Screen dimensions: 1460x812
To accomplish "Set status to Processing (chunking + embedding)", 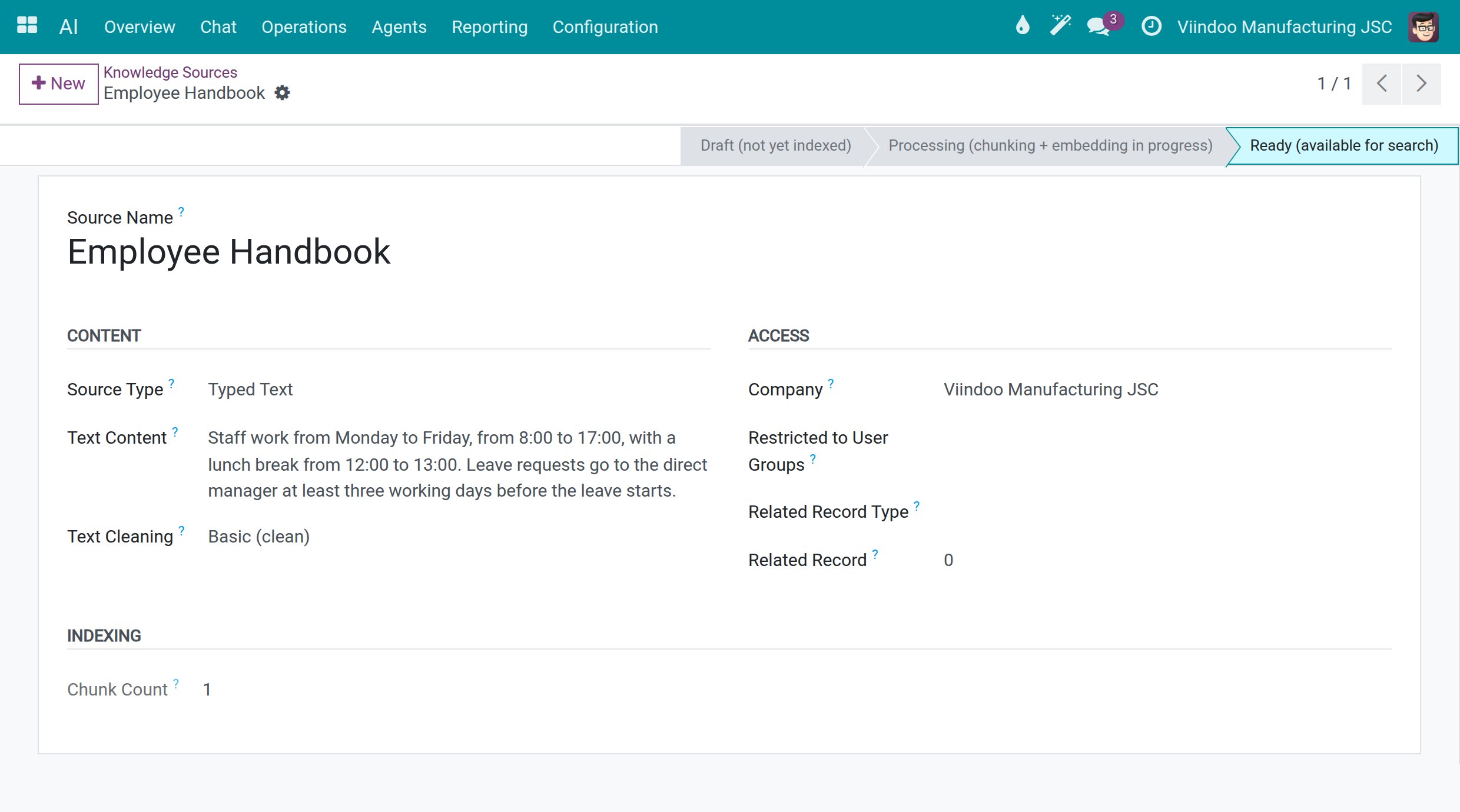I will coord(1050,145).
